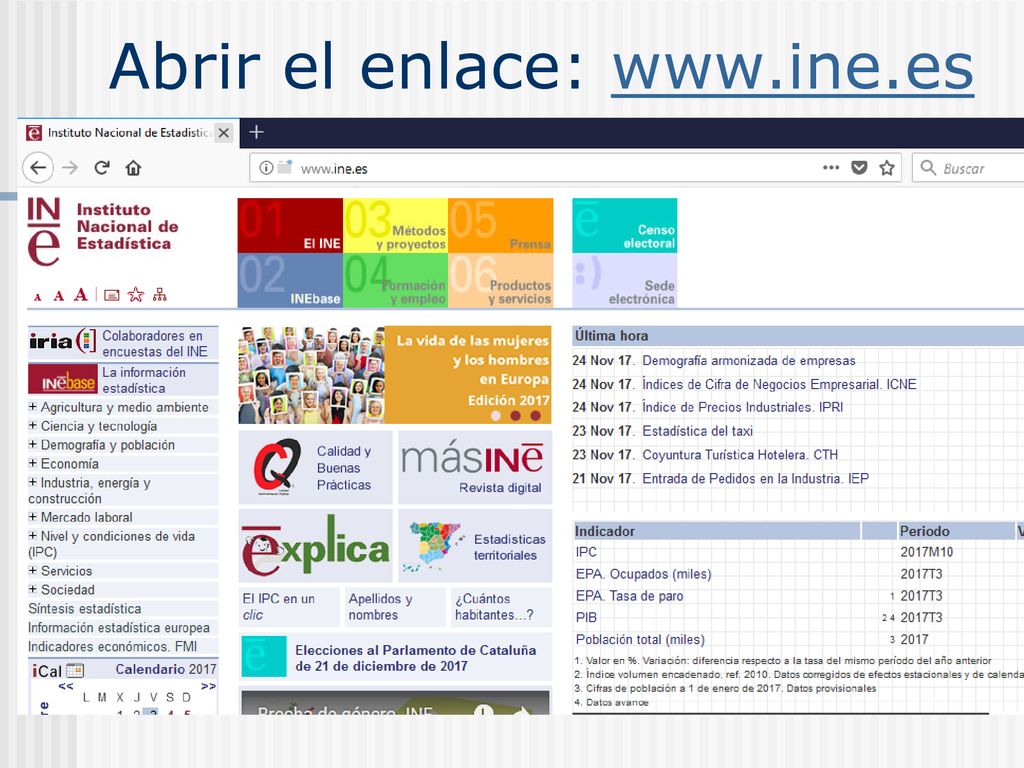Viewport: 1024px width, 768px height.
Task: Open Estadísticas territoriales map tile
Action: (x=475, y=546)
